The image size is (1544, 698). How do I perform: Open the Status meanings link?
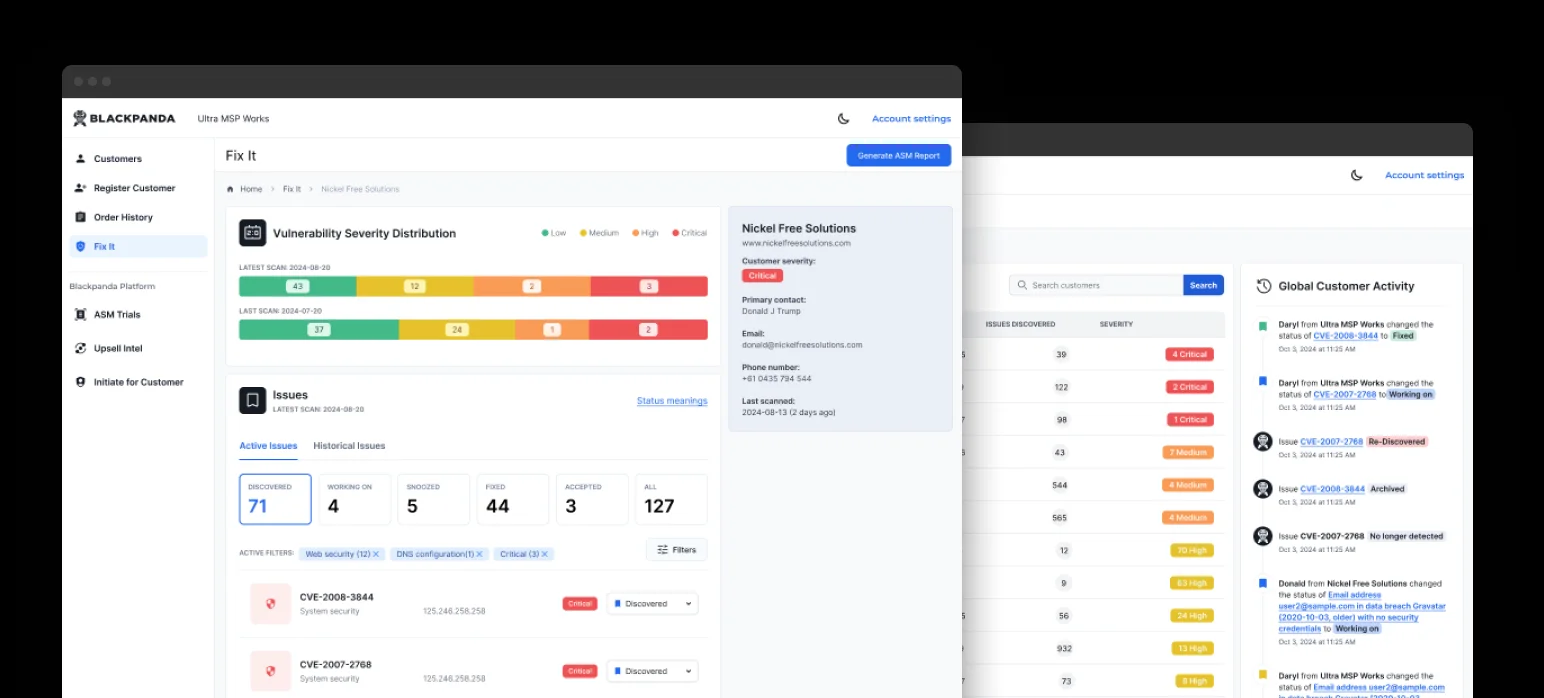click(x=672, y=401)
